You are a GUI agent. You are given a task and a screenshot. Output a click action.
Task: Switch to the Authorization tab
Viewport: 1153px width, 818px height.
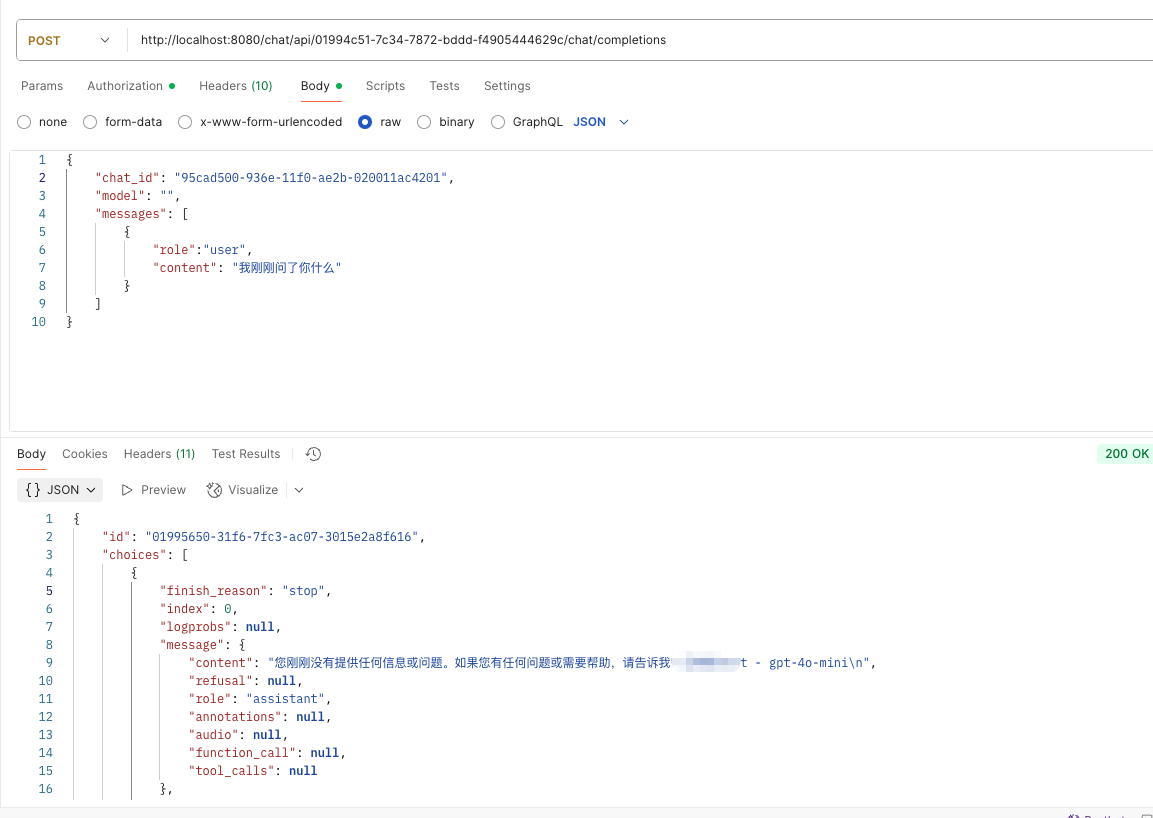pos(131,86)
